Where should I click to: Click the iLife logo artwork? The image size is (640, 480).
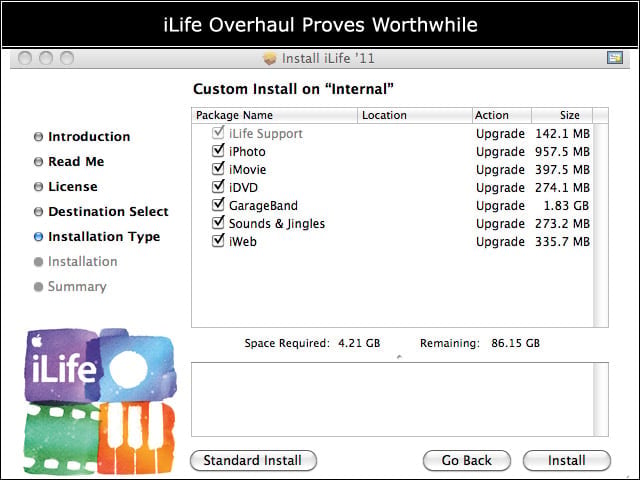(100, 402)
